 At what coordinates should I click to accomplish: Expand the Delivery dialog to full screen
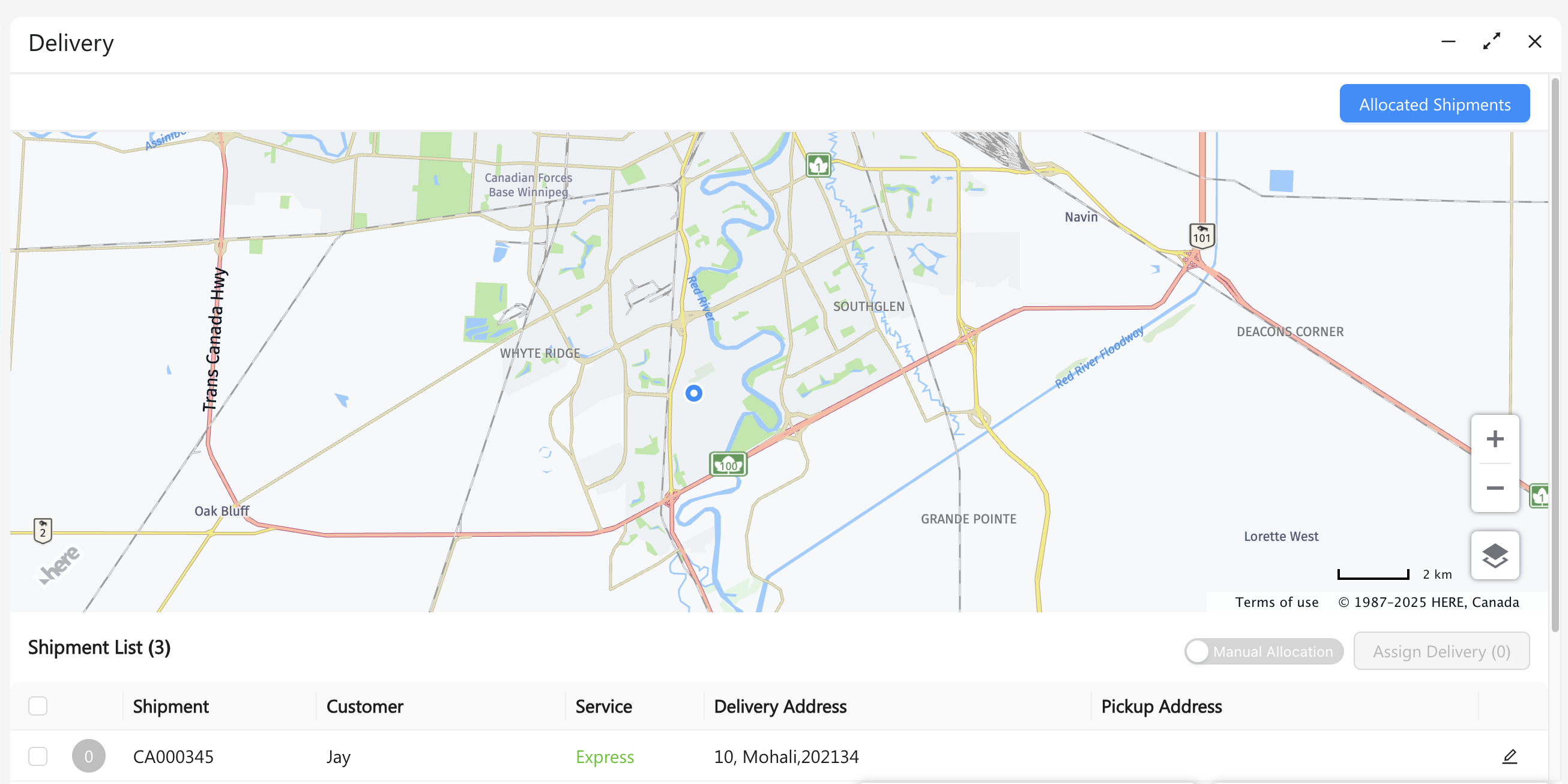1491,41
